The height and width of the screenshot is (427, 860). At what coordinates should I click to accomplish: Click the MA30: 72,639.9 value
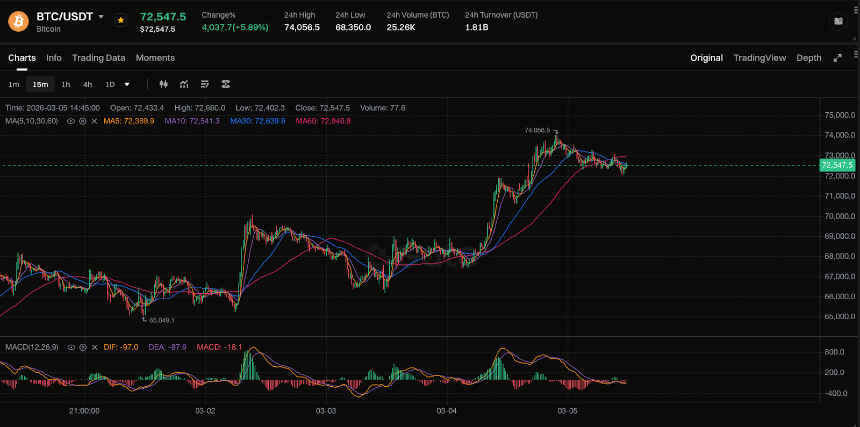[258, 121]
